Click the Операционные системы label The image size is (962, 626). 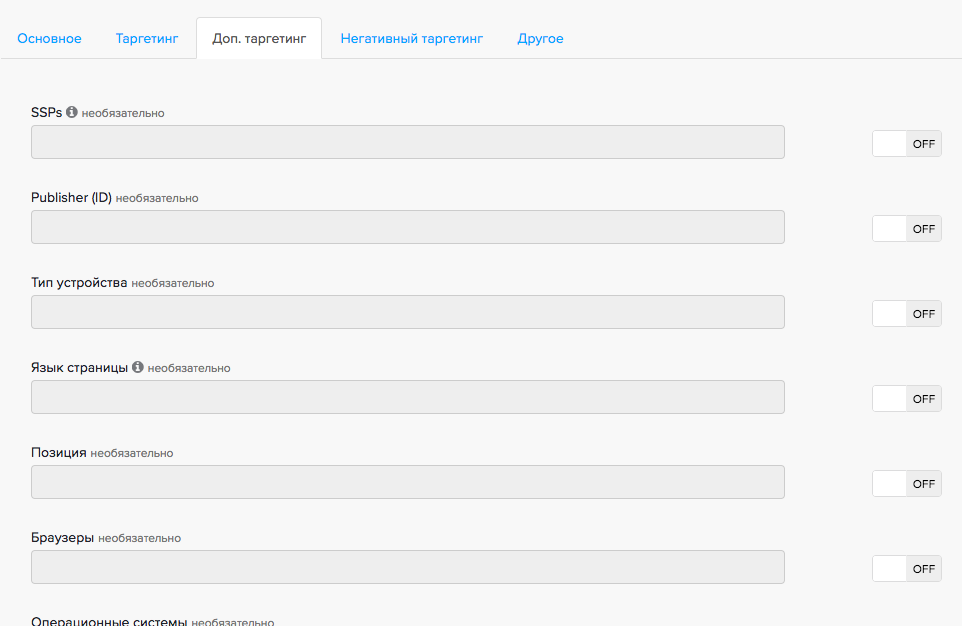pyautogui.click(x=109, y=621)
